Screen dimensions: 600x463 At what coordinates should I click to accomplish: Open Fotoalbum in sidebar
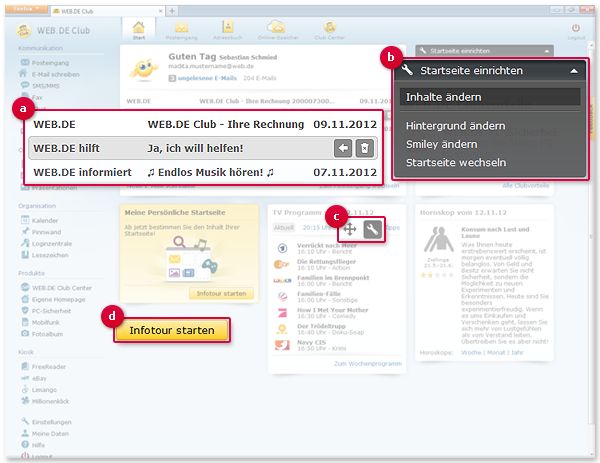click(42, 334)
